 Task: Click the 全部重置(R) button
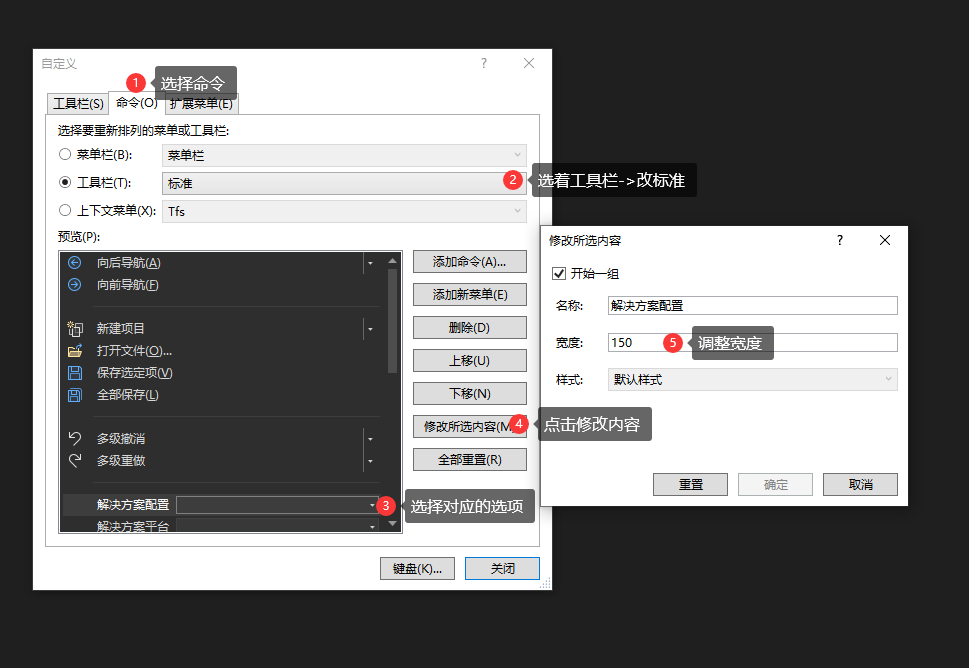click(x=470, y=460)
